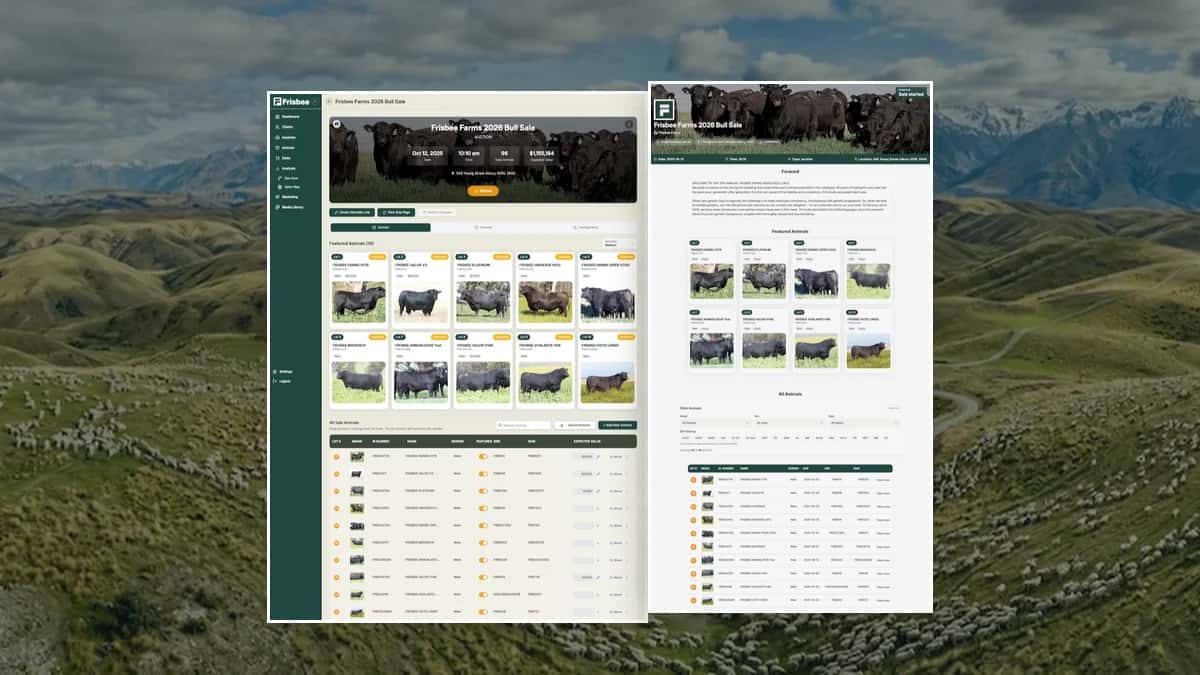Open the first filter dropdown under All Animals

(x=714, y=423)
